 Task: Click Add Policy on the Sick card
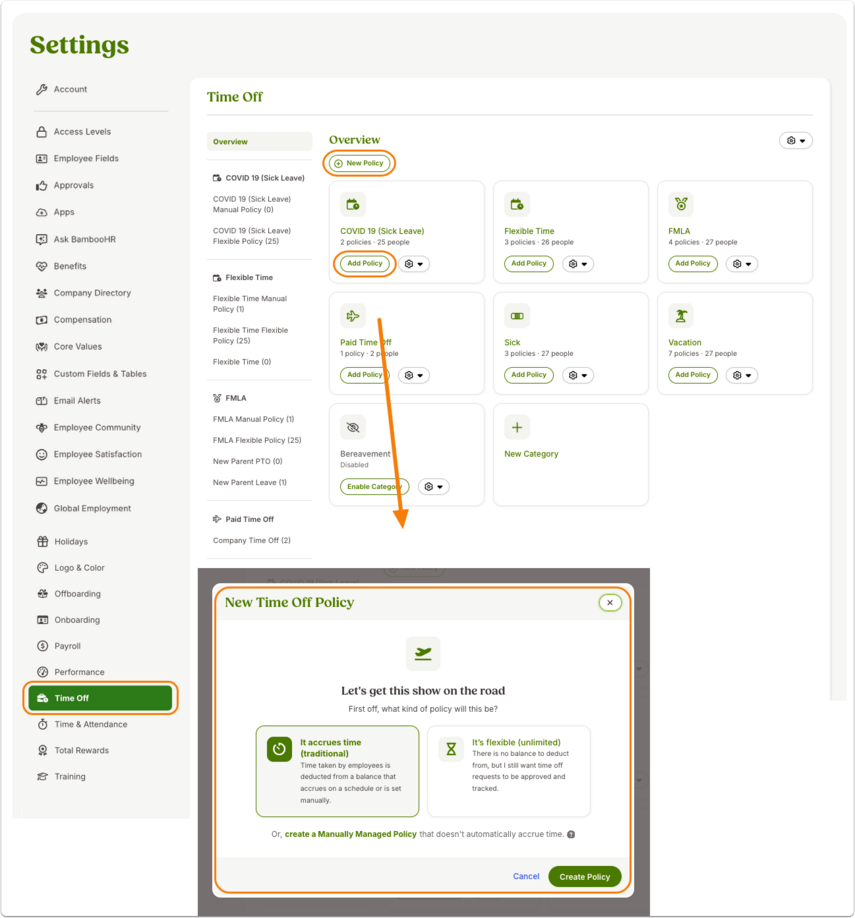tap(529, 375)
